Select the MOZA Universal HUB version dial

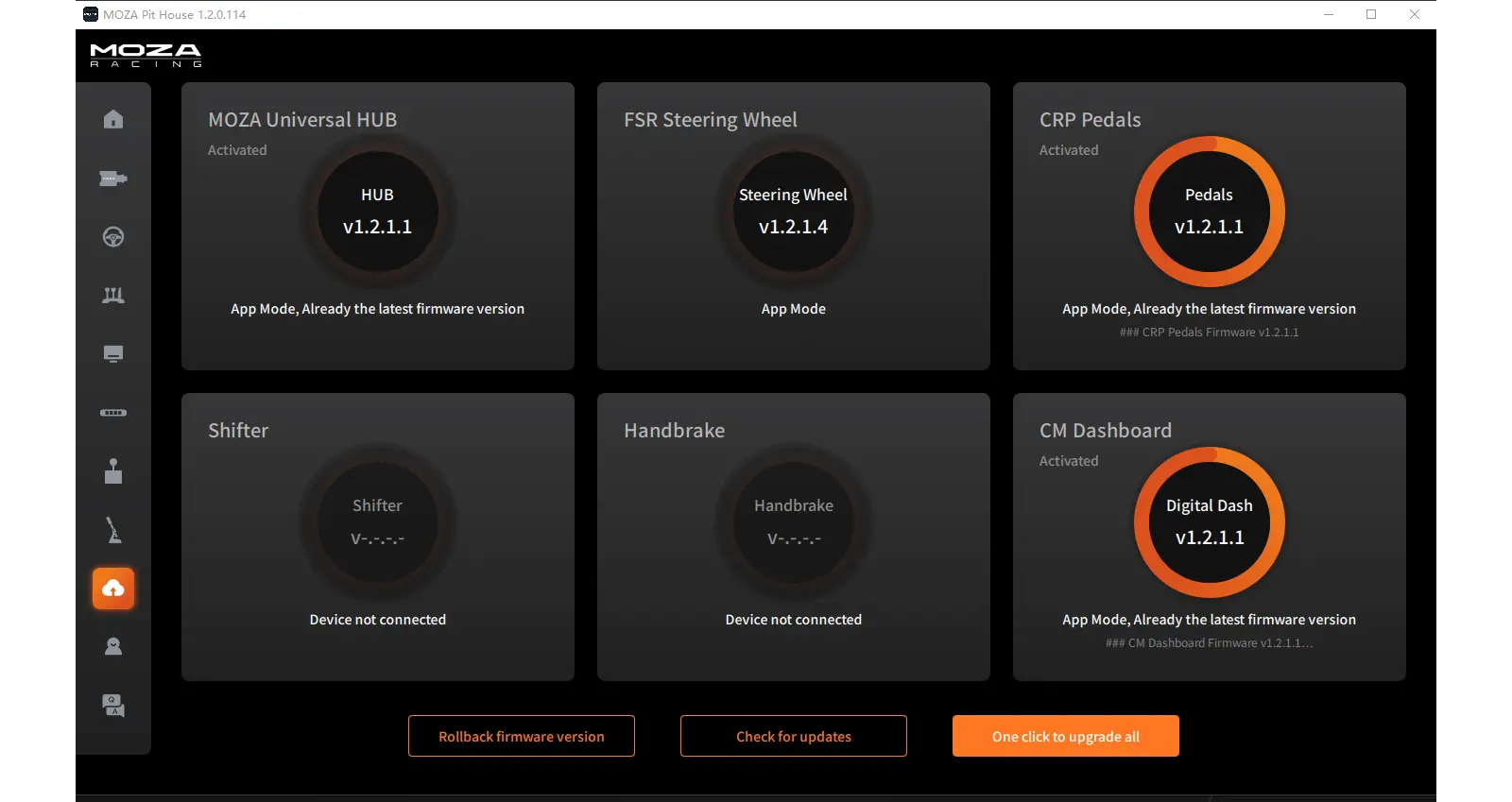point(377,212)
